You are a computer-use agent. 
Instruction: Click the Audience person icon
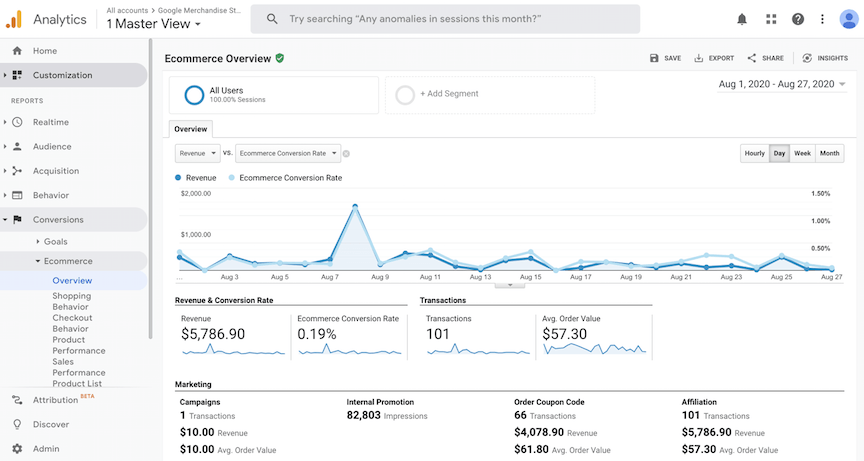[17, 147]
